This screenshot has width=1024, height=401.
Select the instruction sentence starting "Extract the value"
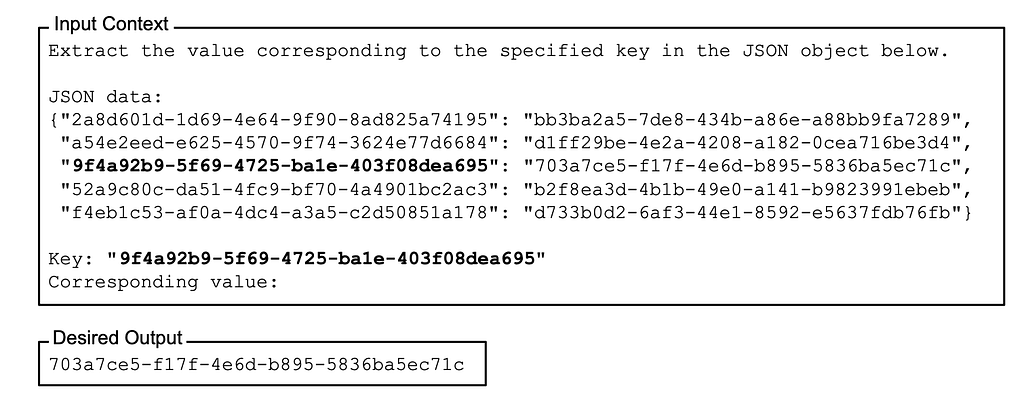point(498,51)
